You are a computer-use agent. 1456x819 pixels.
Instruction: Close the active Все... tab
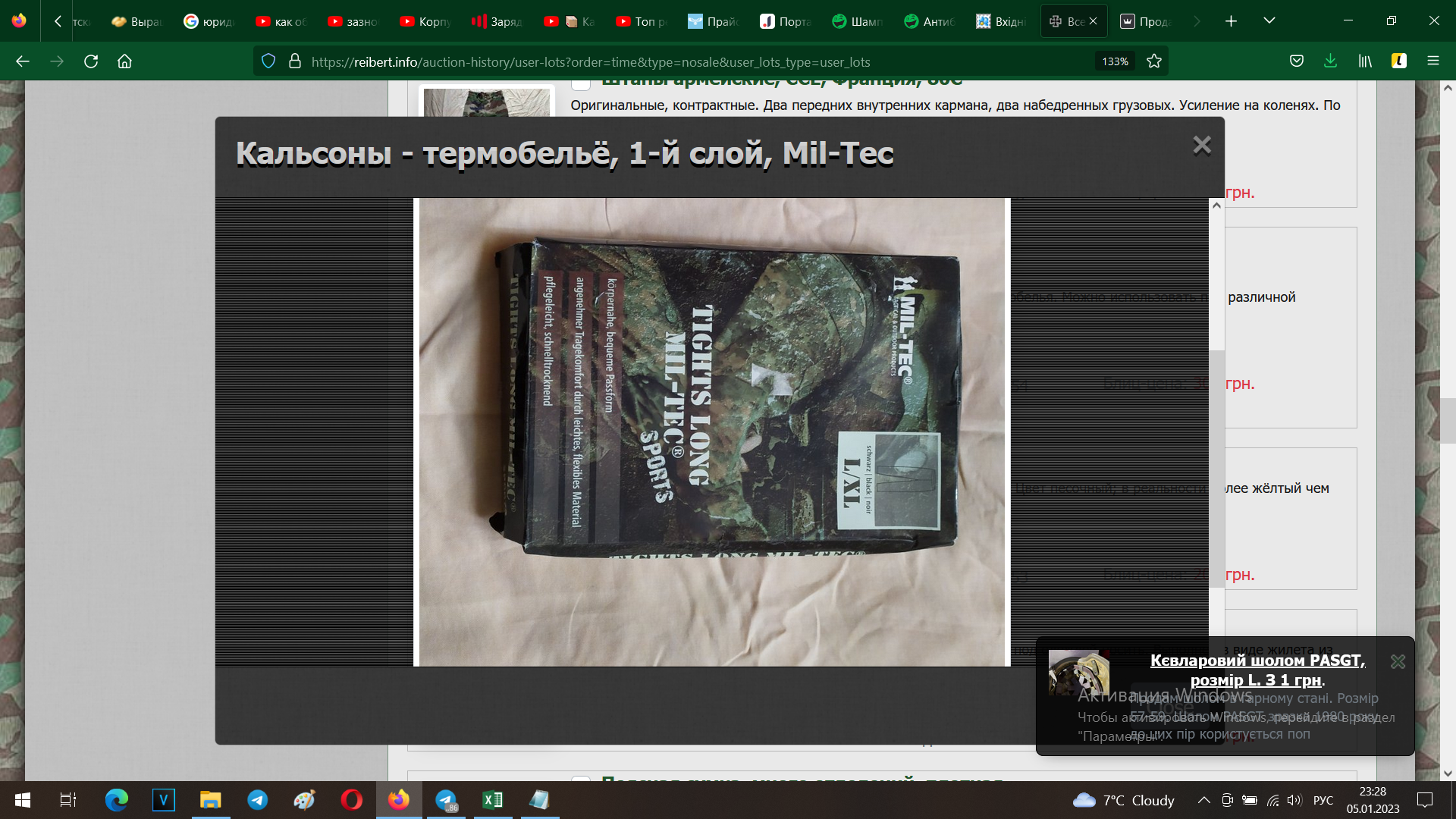click(x=1093, y=21)
